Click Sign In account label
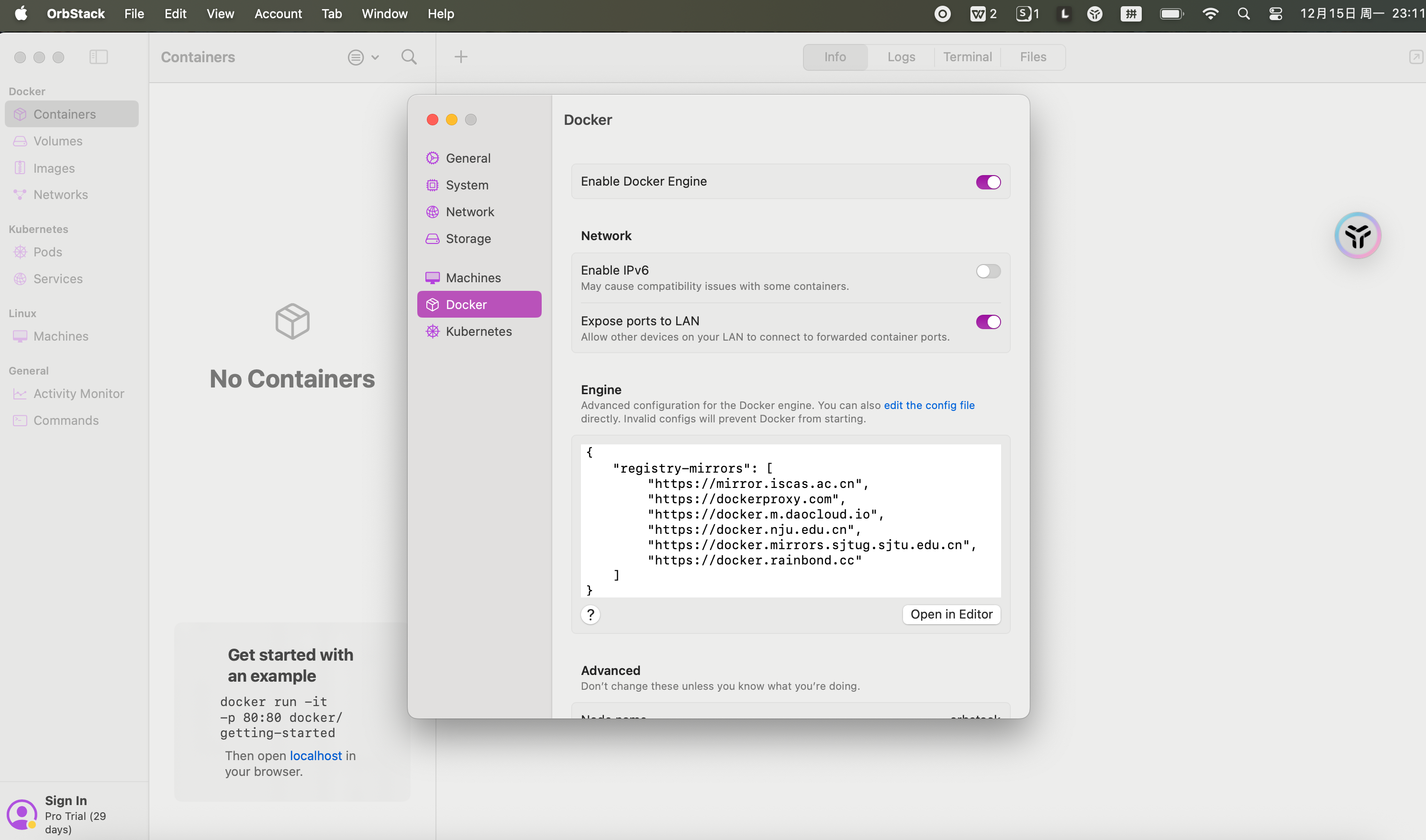The image size is (1426, 840). pos(66,801)
